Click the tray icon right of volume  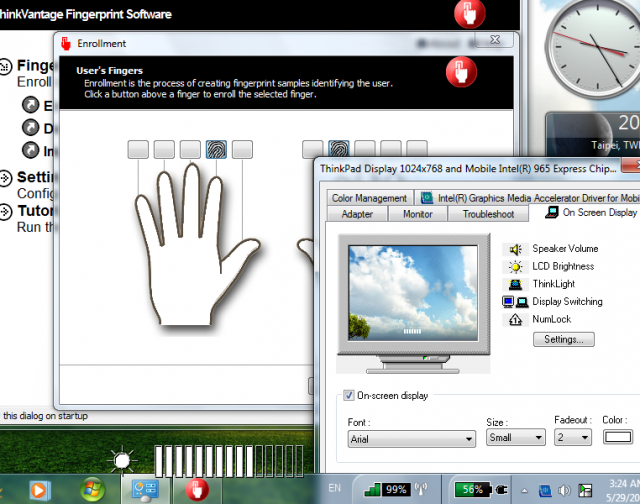click(585, 490)
